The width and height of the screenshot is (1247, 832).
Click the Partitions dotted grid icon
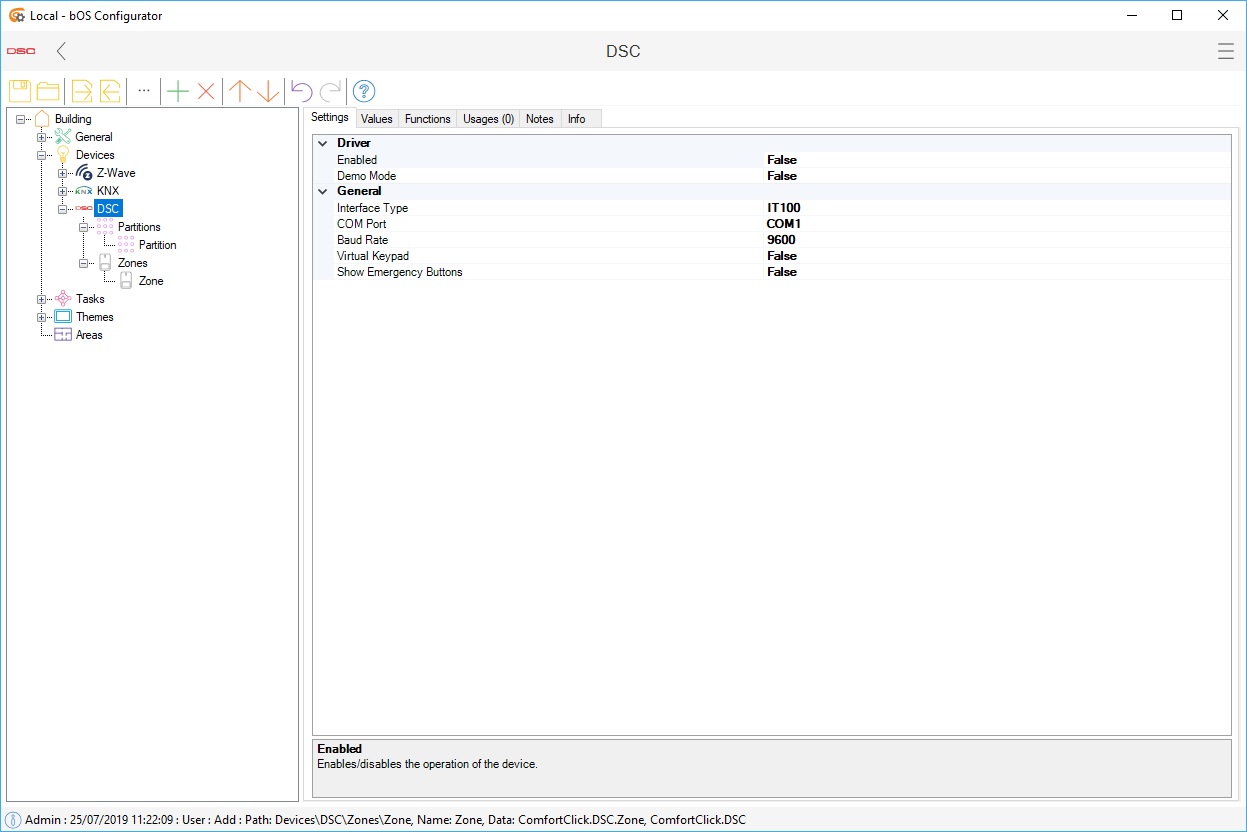tap(105, 227)
